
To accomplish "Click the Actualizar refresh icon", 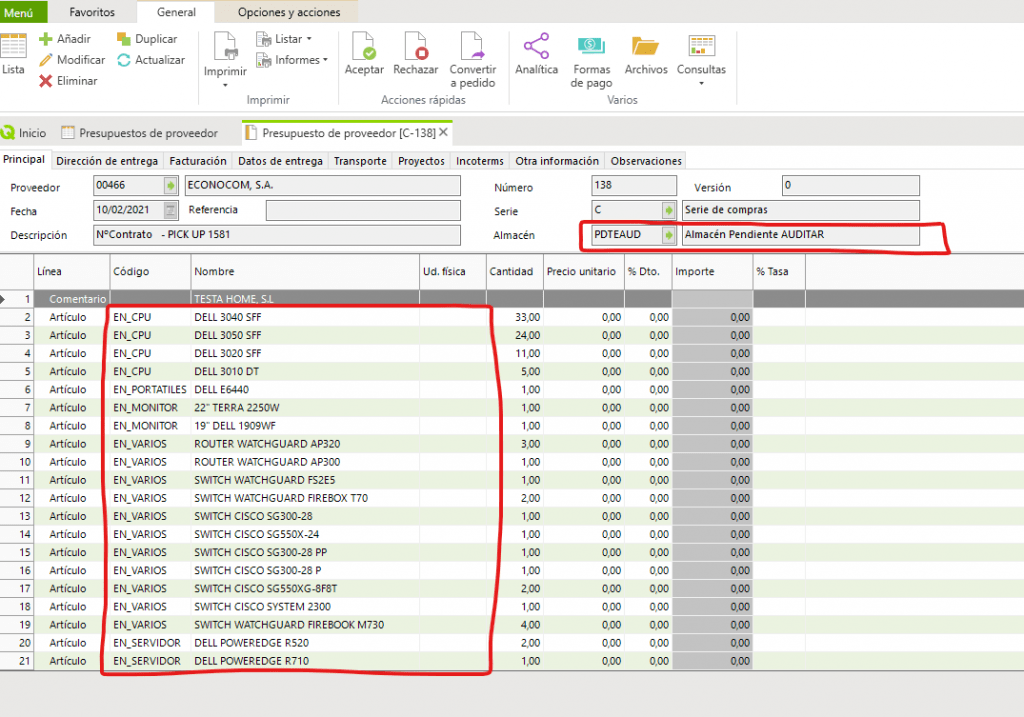I will click(123, 60).
